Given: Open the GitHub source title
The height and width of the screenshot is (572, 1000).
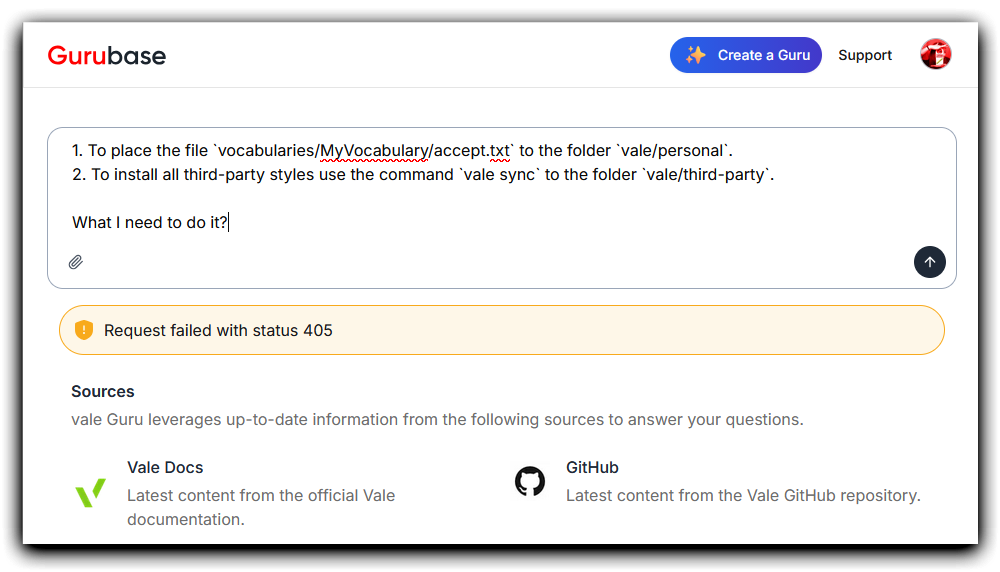Looking at the screenshot, I should click(x=592, y=467).
